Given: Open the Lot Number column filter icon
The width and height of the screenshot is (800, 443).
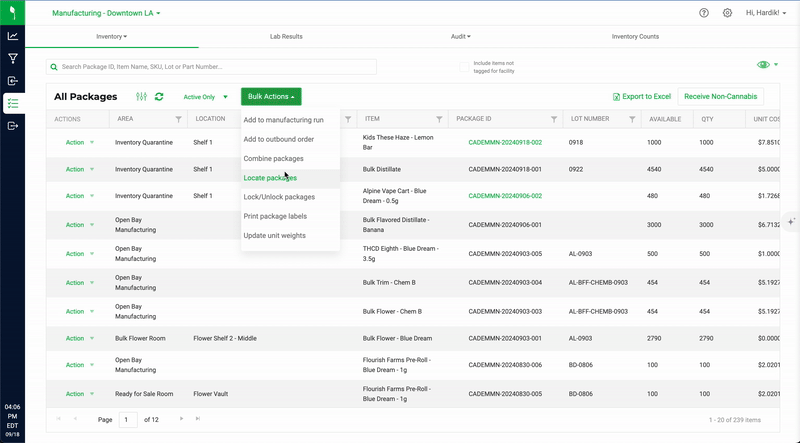Looking at the screenshot, I should (632, 119).
